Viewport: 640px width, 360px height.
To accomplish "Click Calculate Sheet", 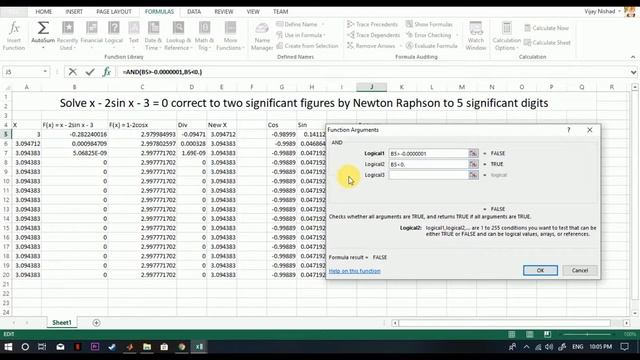I will 547,42.
